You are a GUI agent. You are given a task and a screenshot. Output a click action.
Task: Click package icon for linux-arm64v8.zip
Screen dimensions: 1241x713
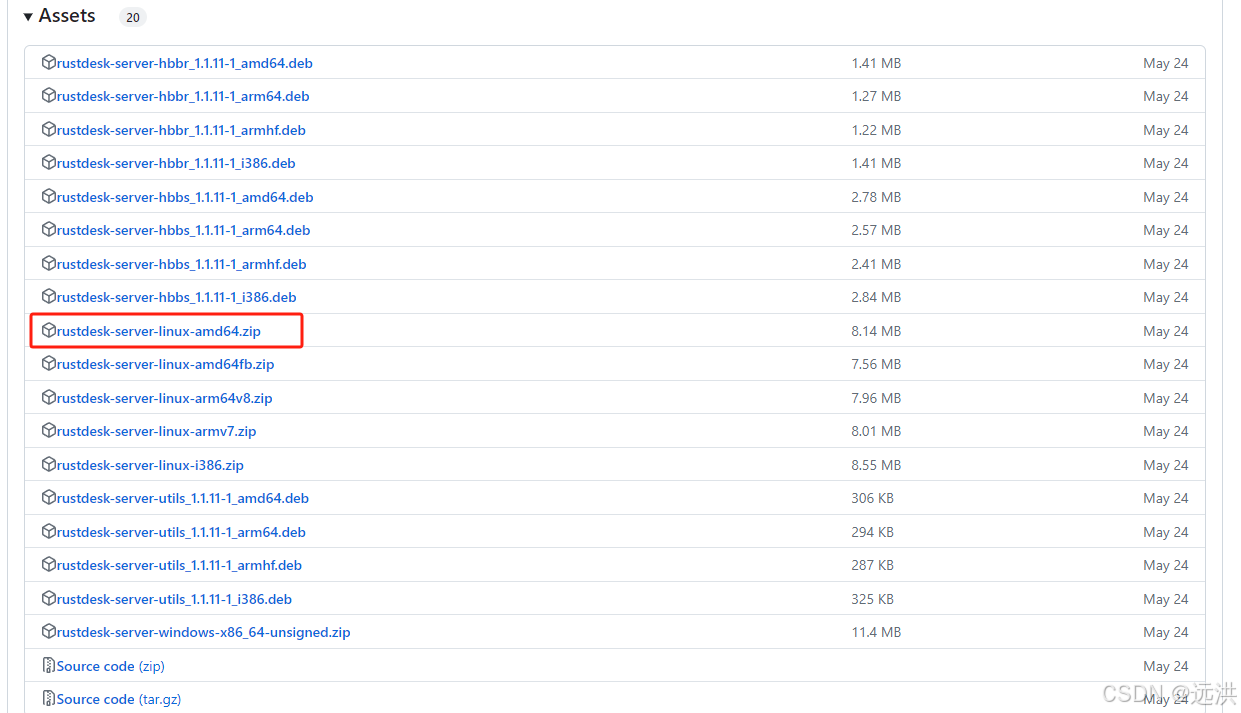(x=49, y=397)
